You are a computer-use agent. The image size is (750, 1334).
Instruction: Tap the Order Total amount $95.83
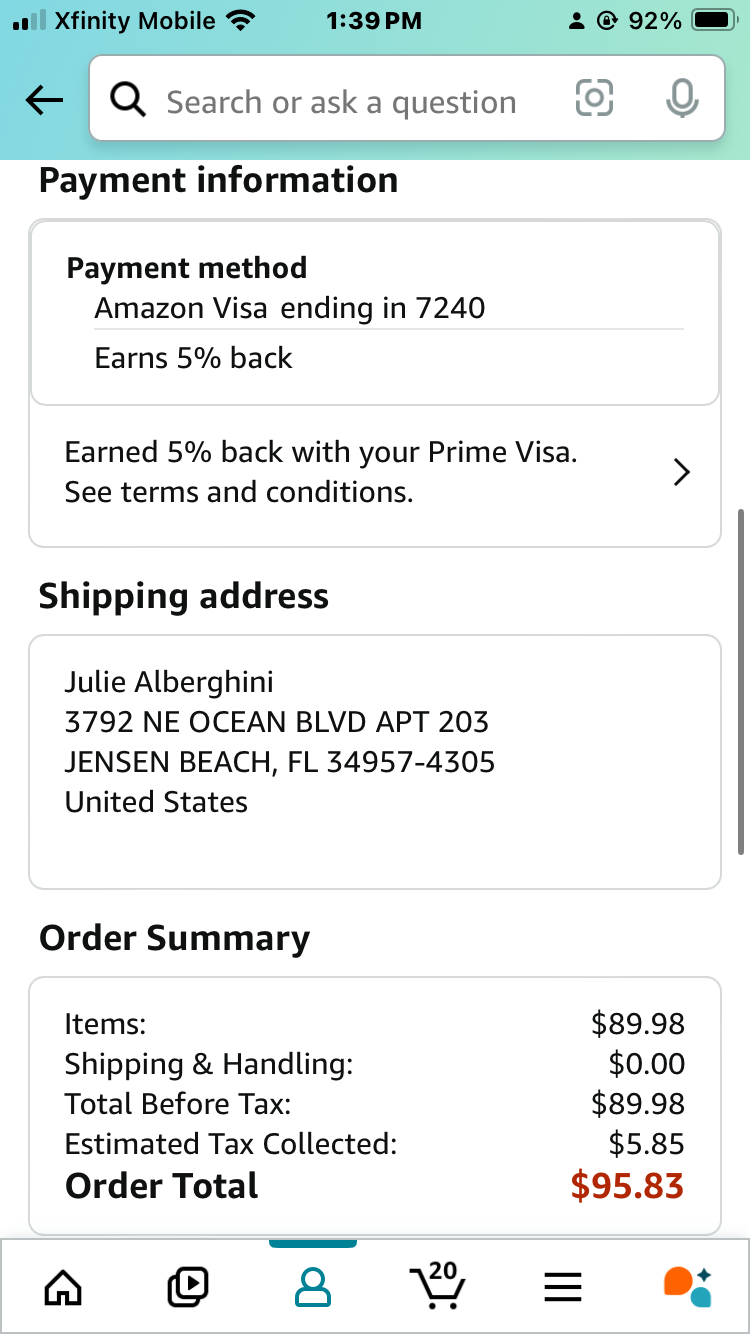(x=627, y=1186)
